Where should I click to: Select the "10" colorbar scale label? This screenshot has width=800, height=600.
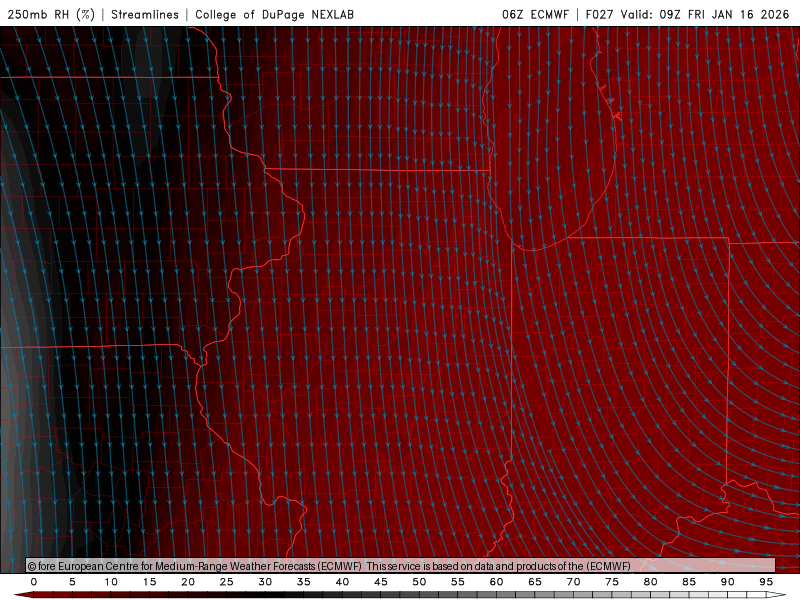pos(111,582)
